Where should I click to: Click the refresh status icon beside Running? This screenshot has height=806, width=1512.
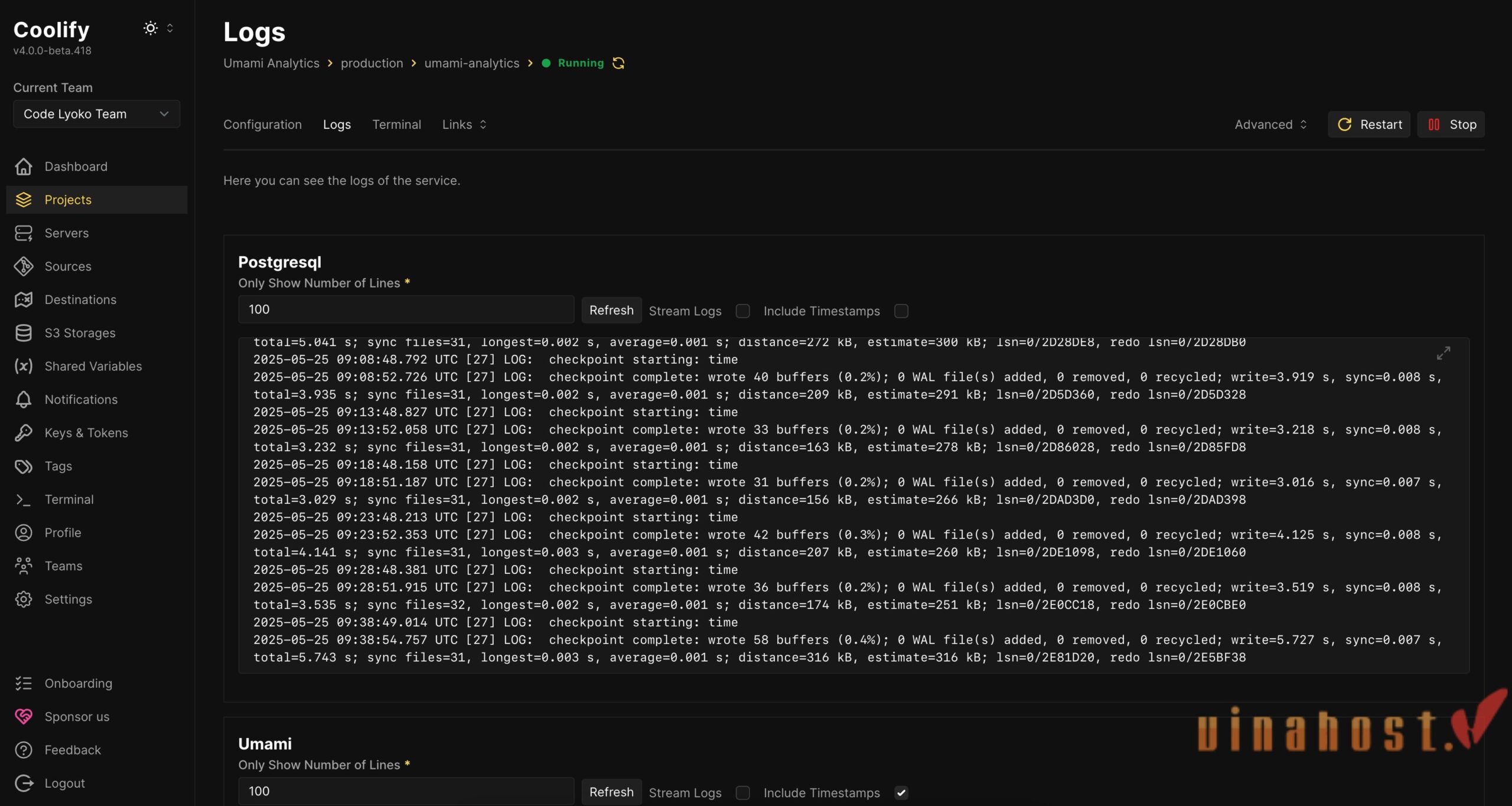pyautogui.click(x=618, y=63)
